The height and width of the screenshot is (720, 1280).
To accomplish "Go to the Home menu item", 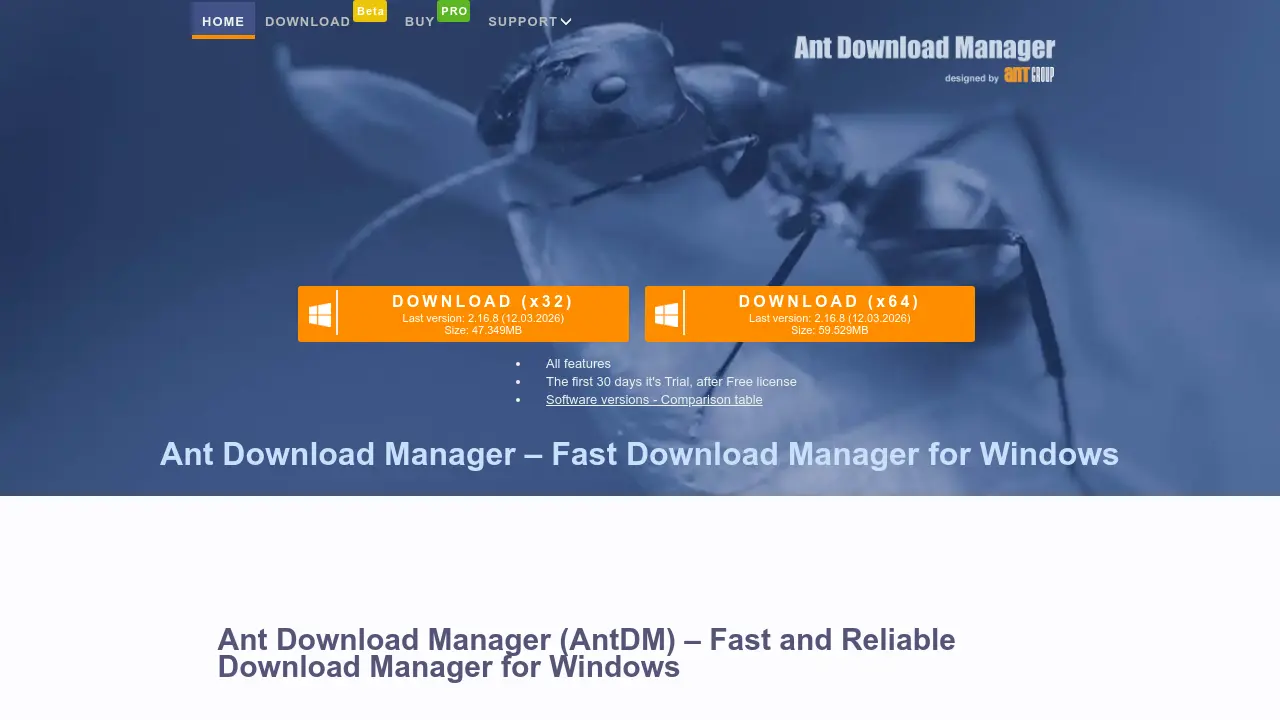I will point(223,21).
